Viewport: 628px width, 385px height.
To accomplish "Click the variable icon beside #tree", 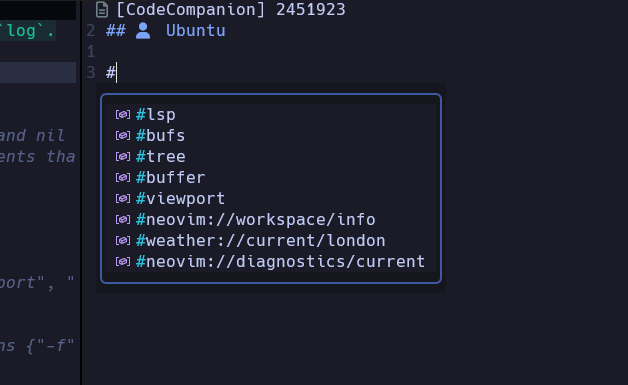I will (x=123, y=156).
